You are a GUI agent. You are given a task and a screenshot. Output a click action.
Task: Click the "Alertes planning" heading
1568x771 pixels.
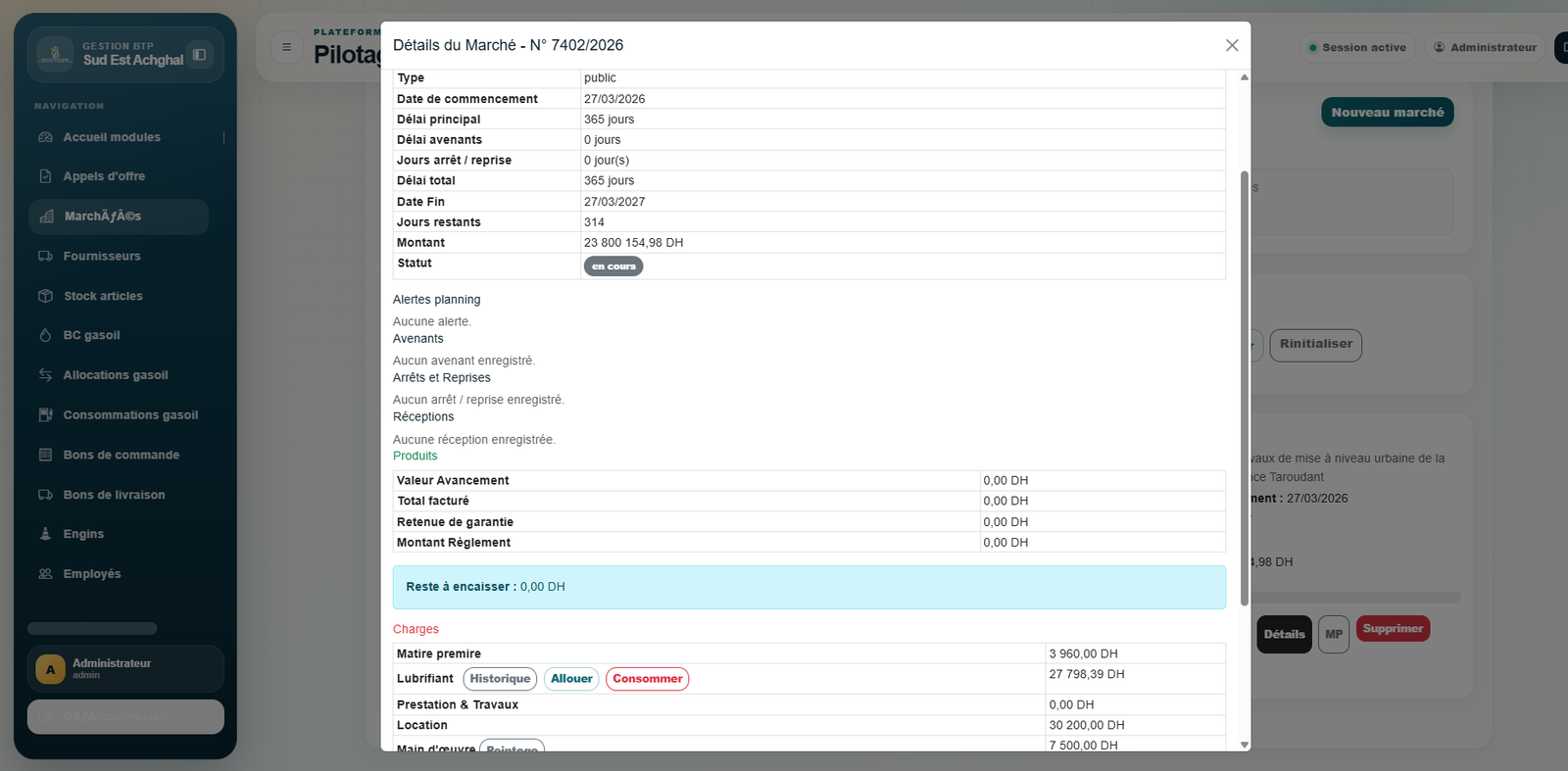[437, 300]
